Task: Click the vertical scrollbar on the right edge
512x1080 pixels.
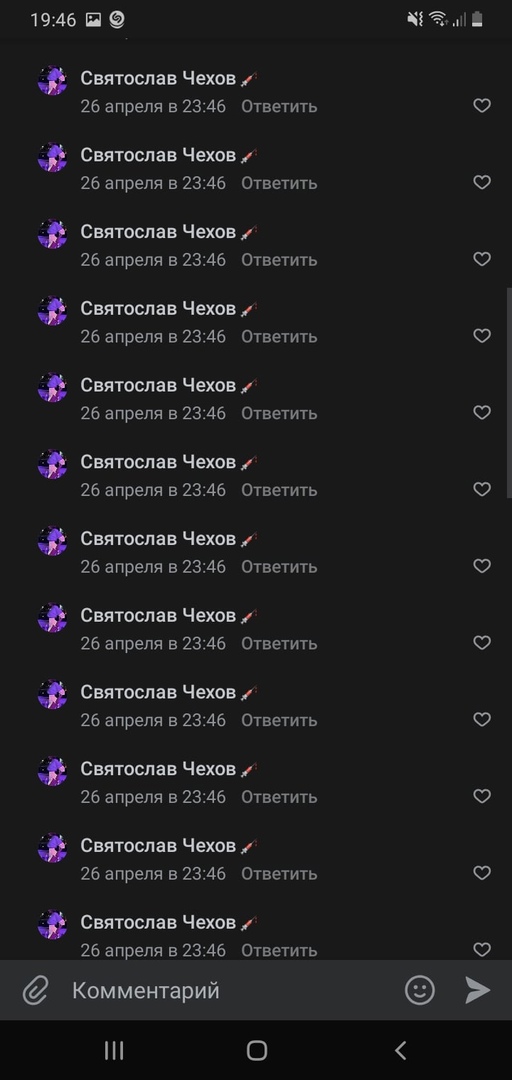Action: point(509,393)
